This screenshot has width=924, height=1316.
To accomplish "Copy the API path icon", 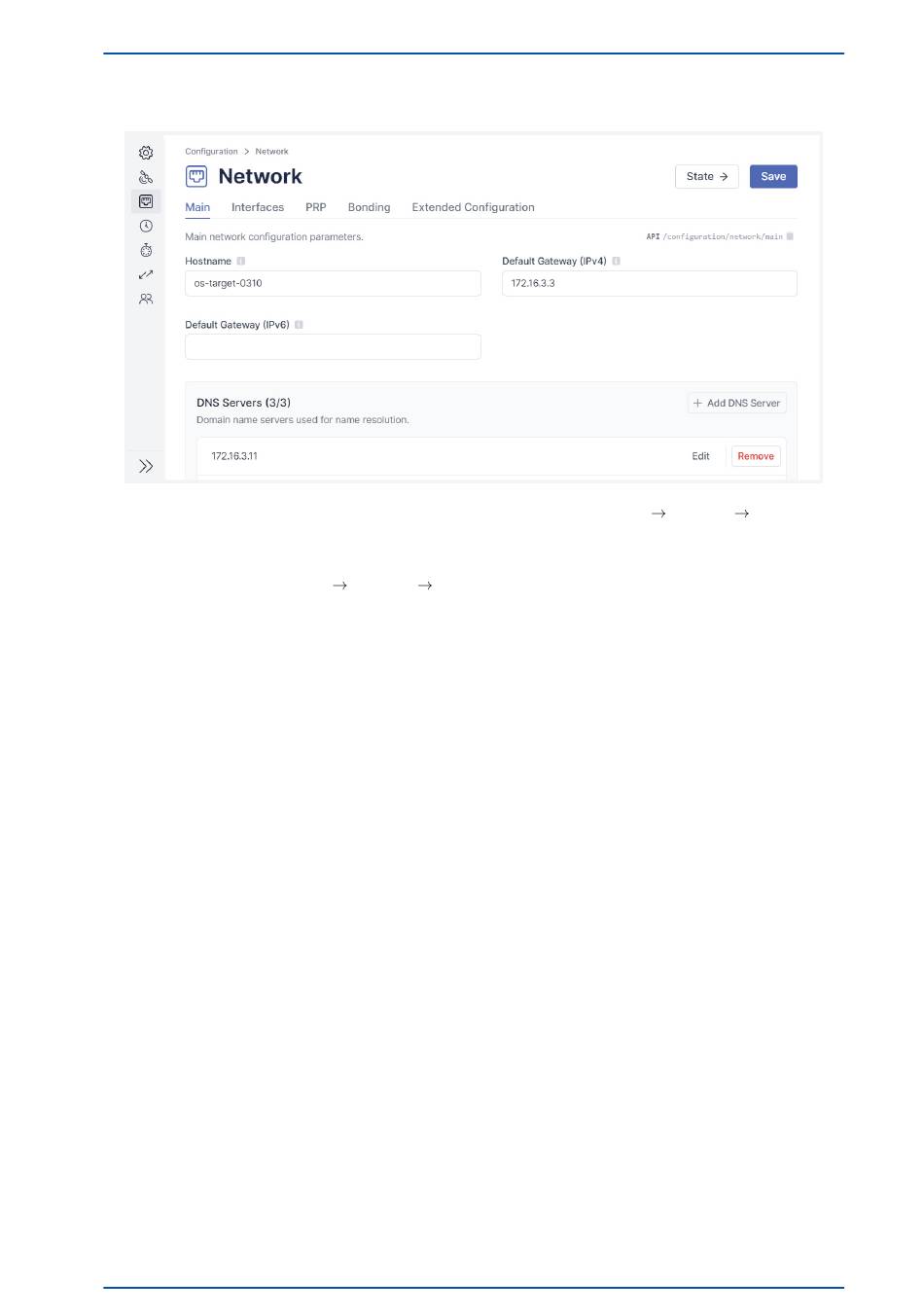I will (x=790, y=236).
